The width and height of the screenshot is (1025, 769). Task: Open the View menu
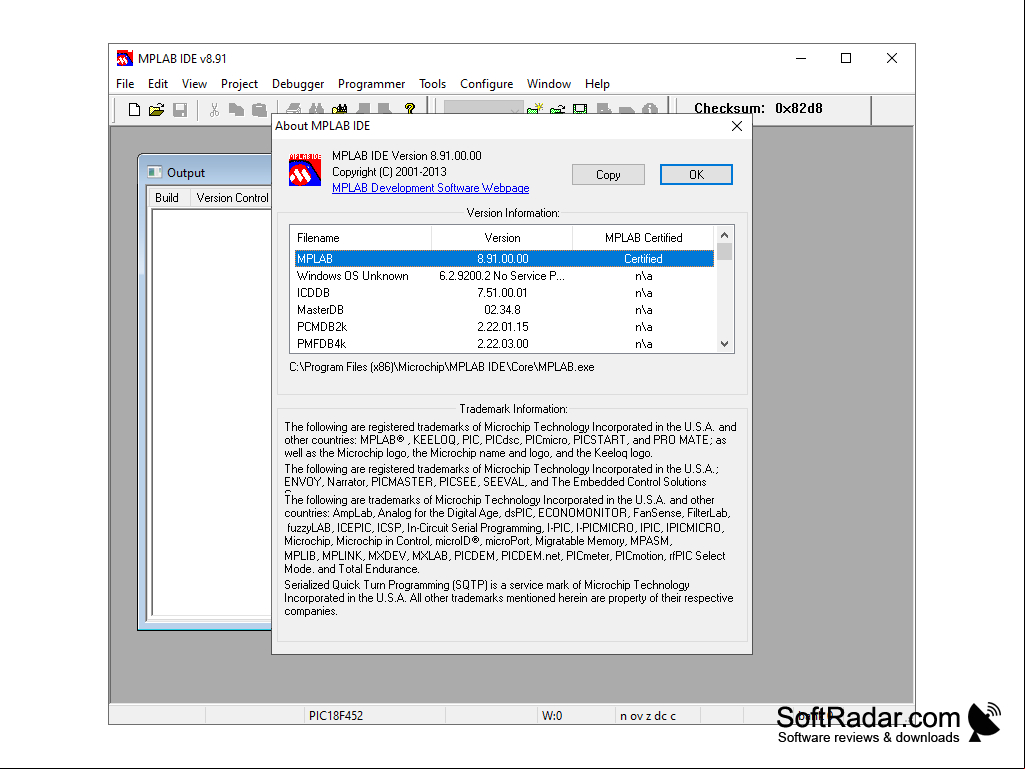[x=194, y=84]
